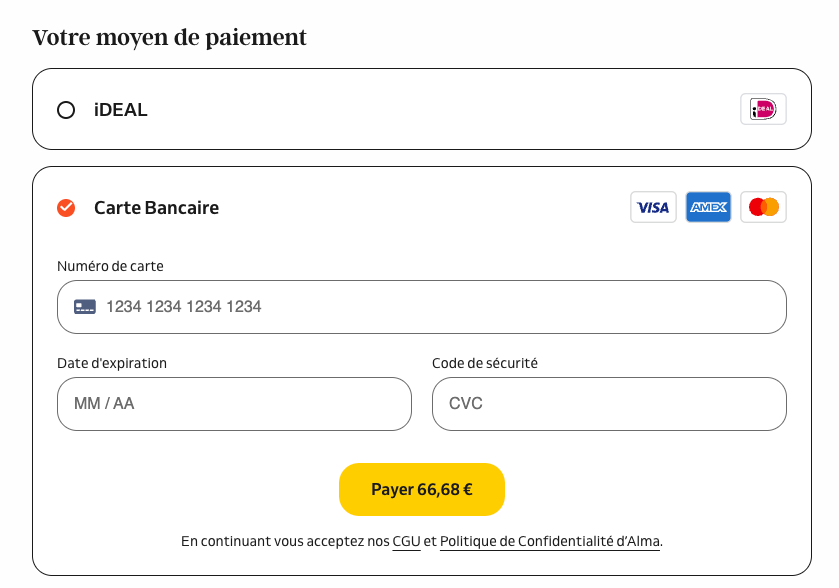Click the Carte Bancaire label text
Image resolution: width=839 pixels, height=588 pixels.
[156, 208]
